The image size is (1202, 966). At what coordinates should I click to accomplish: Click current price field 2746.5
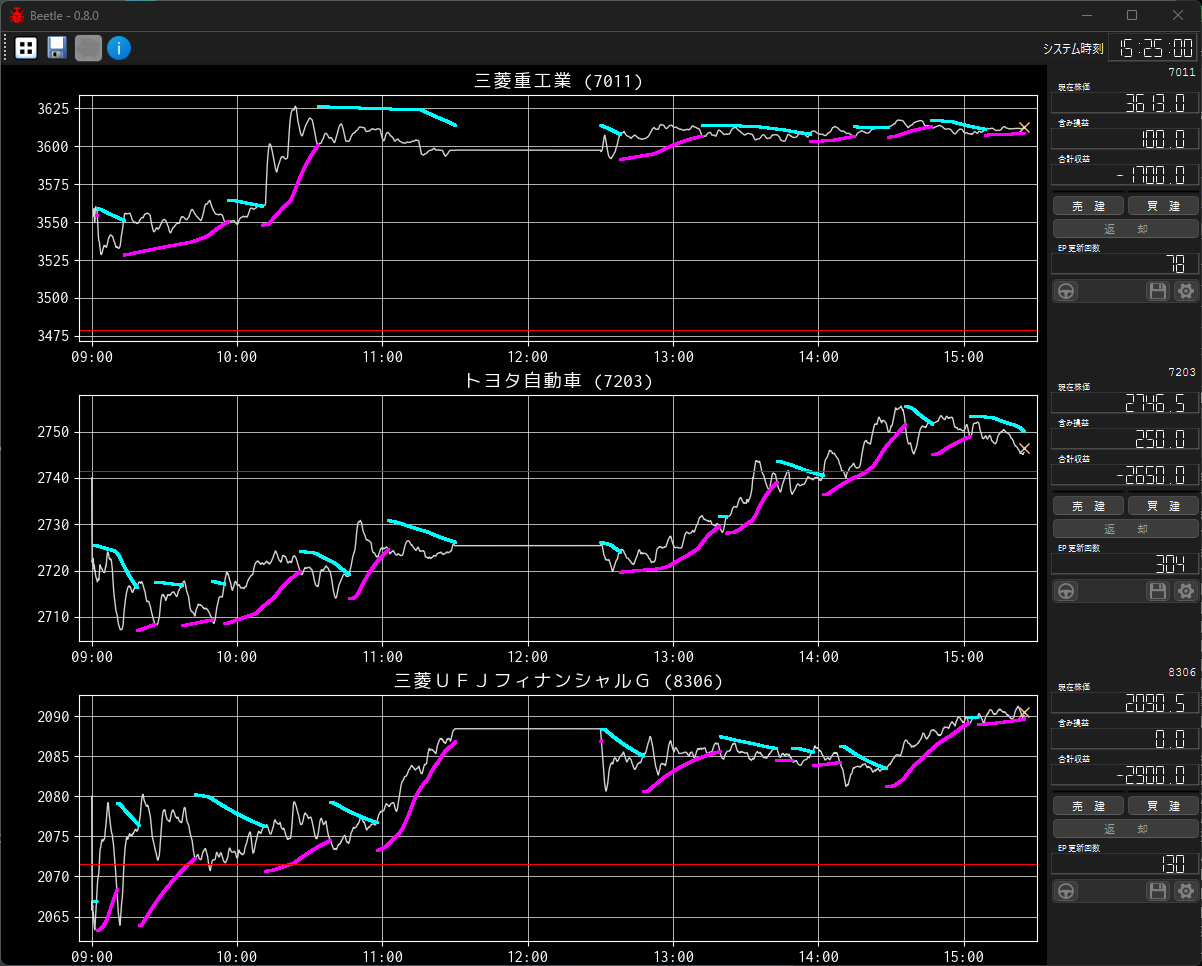(x=1124, y=403)
